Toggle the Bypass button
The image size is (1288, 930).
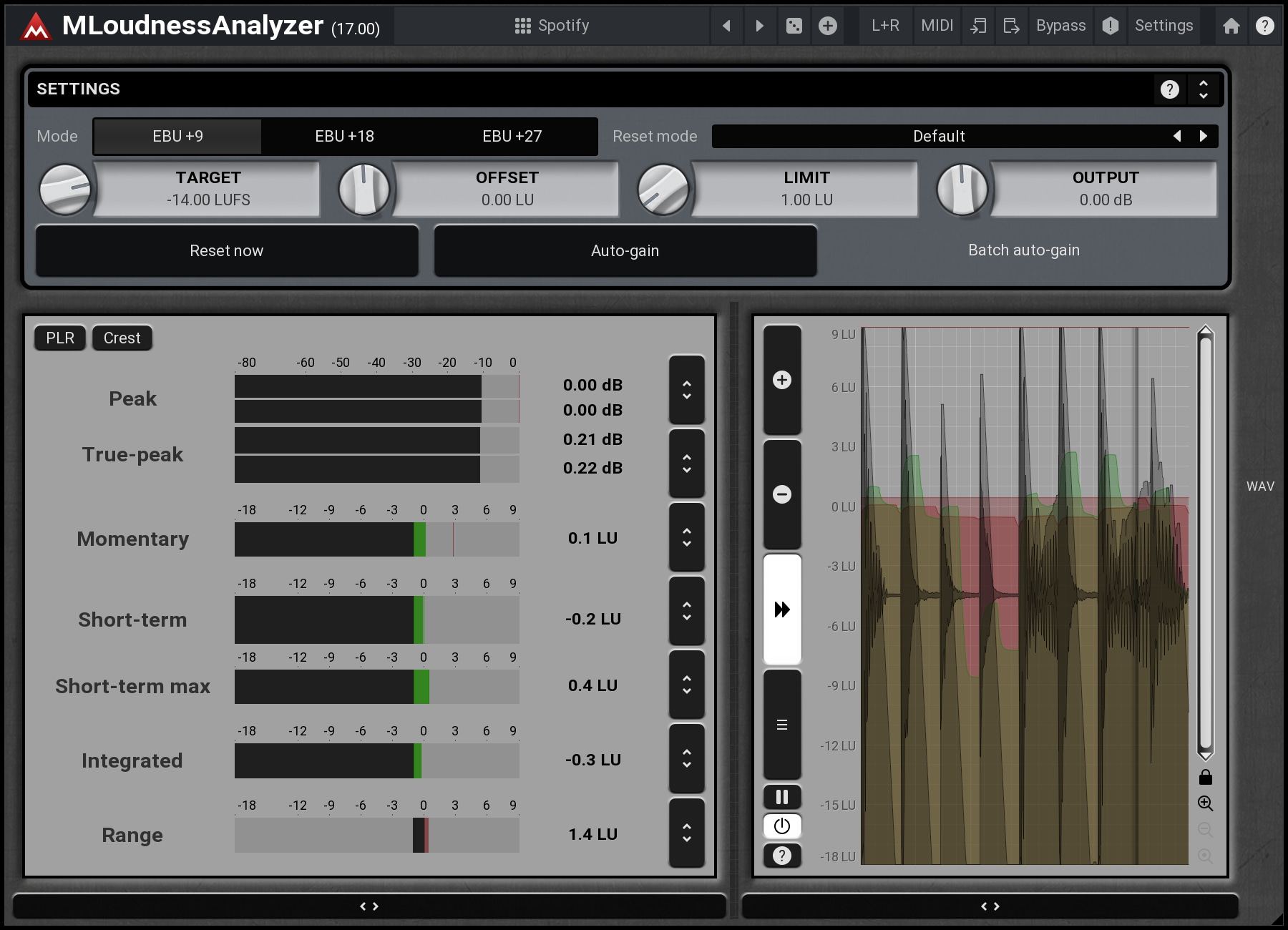[x=1060, y=26]
